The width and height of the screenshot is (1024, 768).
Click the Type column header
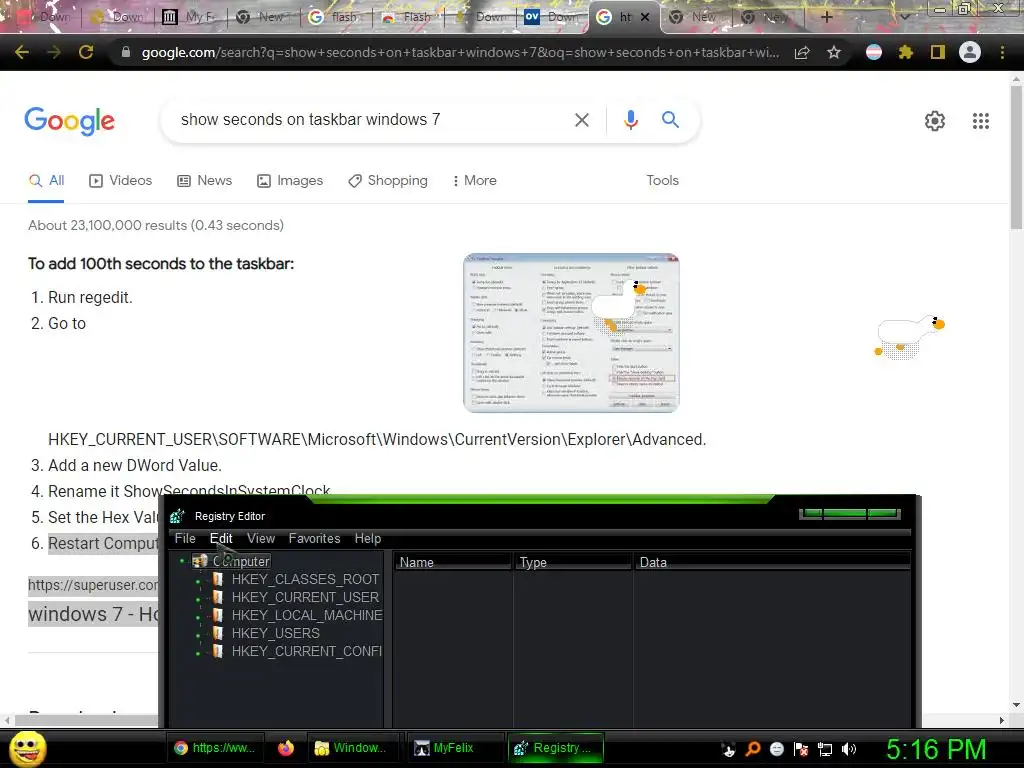click(573, 562)
